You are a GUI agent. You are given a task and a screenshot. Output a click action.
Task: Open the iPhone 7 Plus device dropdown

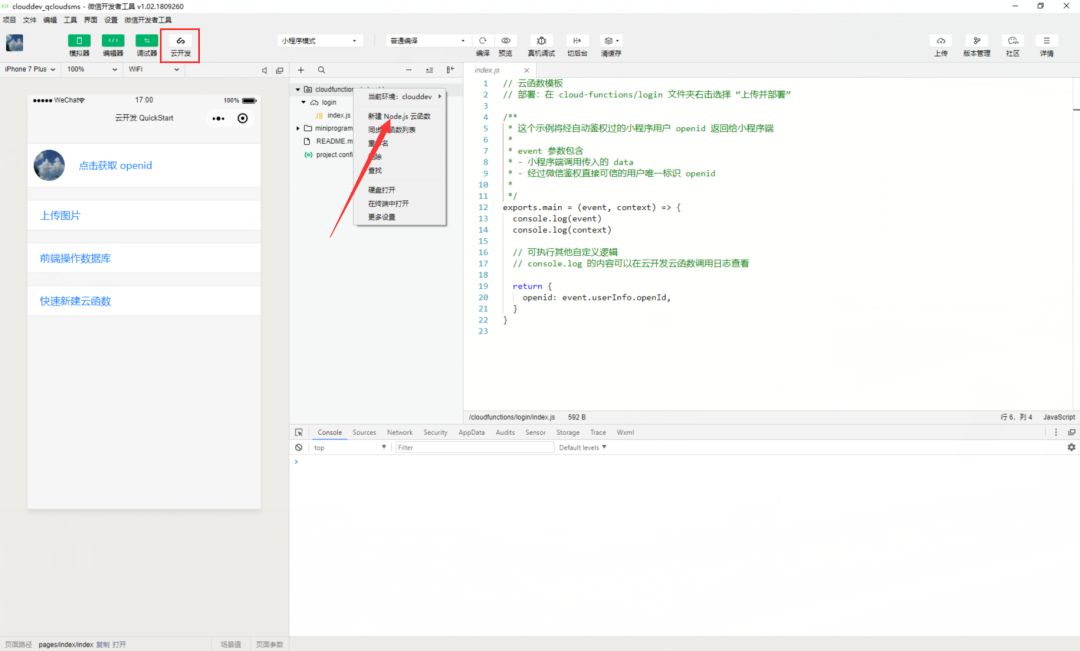coord(30,69)
